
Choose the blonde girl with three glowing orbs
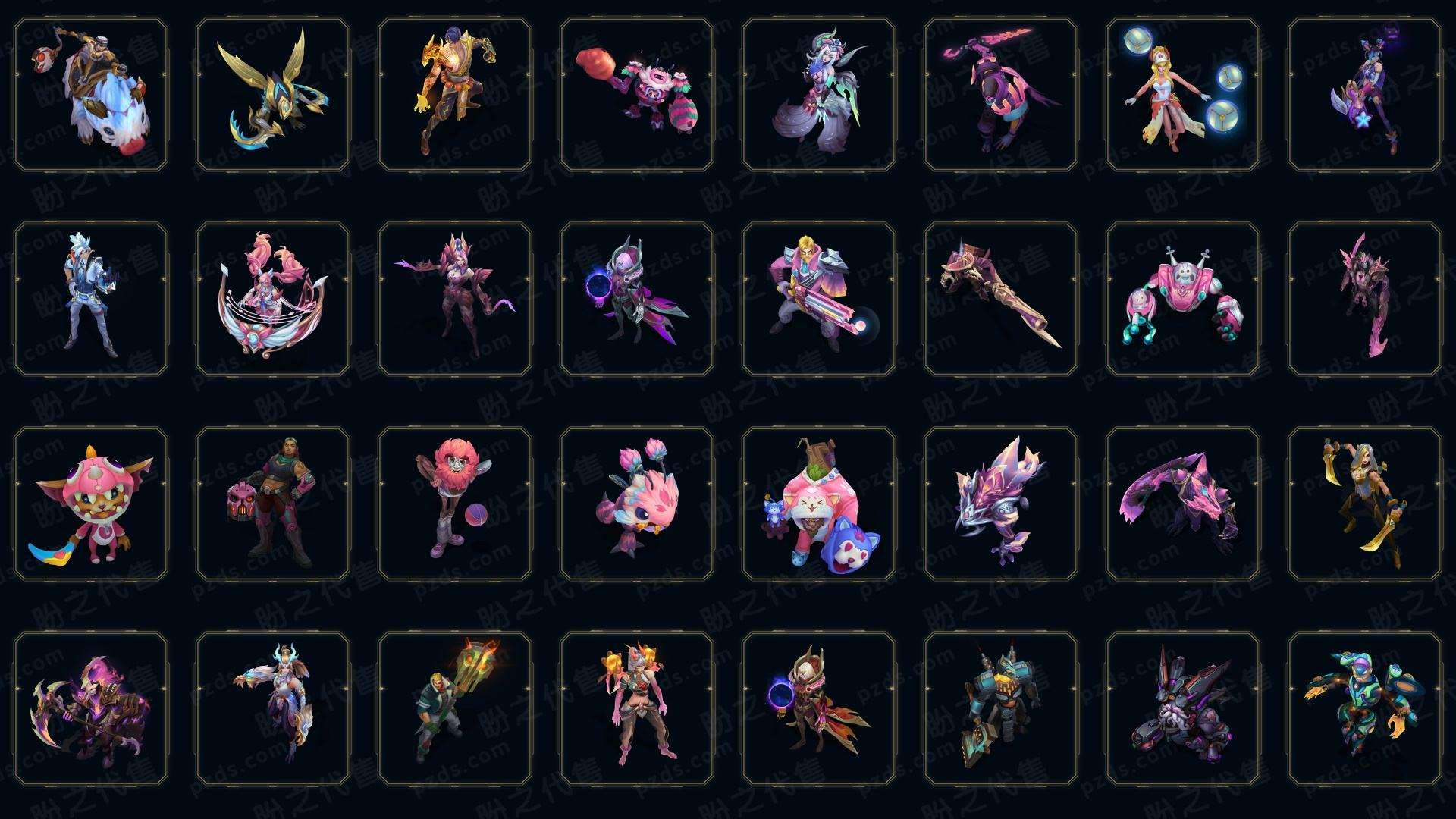[x=1183, y=94]
